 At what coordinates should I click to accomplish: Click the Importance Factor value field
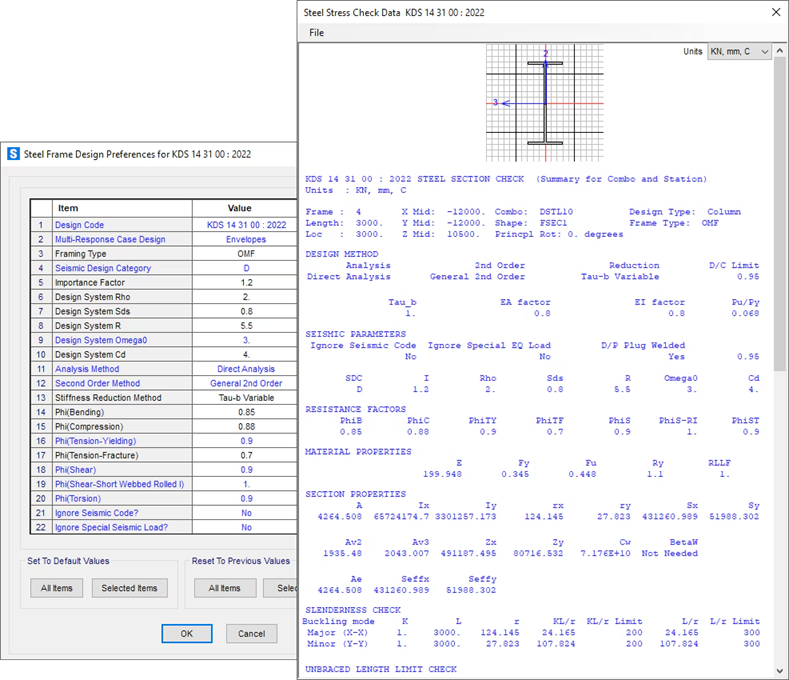click(246, 282)
